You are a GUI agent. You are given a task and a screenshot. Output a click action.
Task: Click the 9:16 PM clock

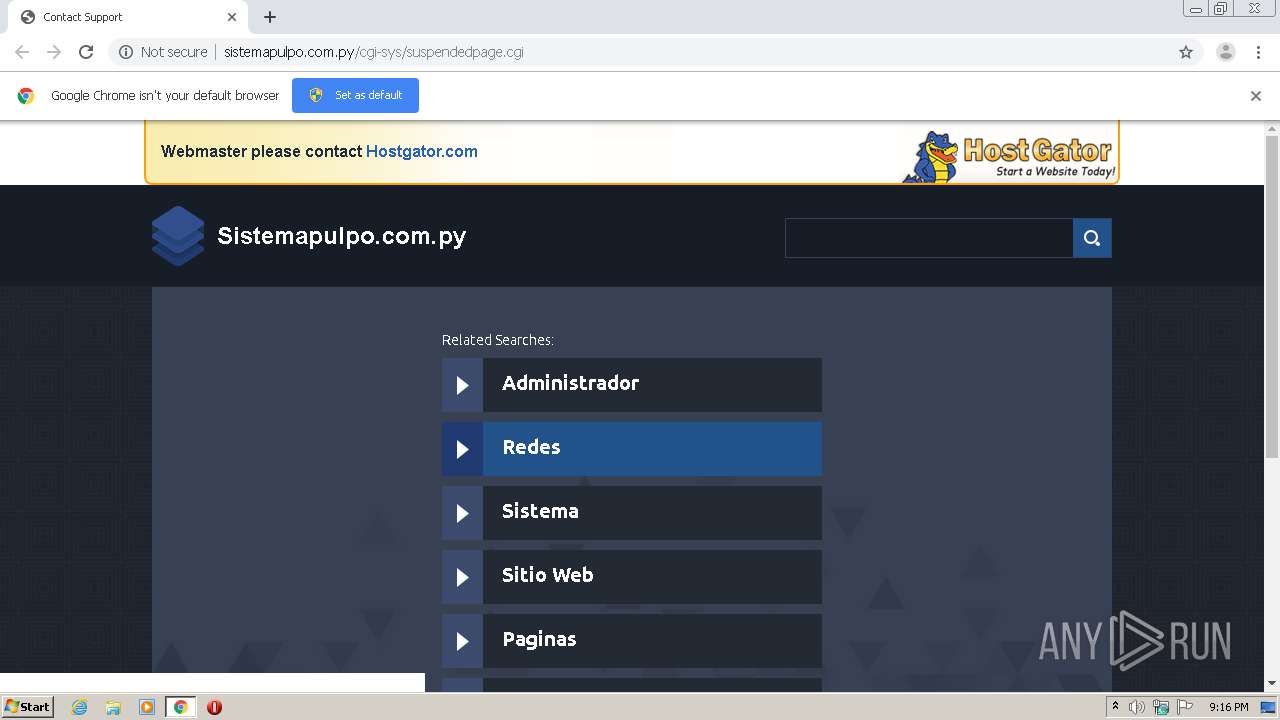click(x=1228, y=707)
